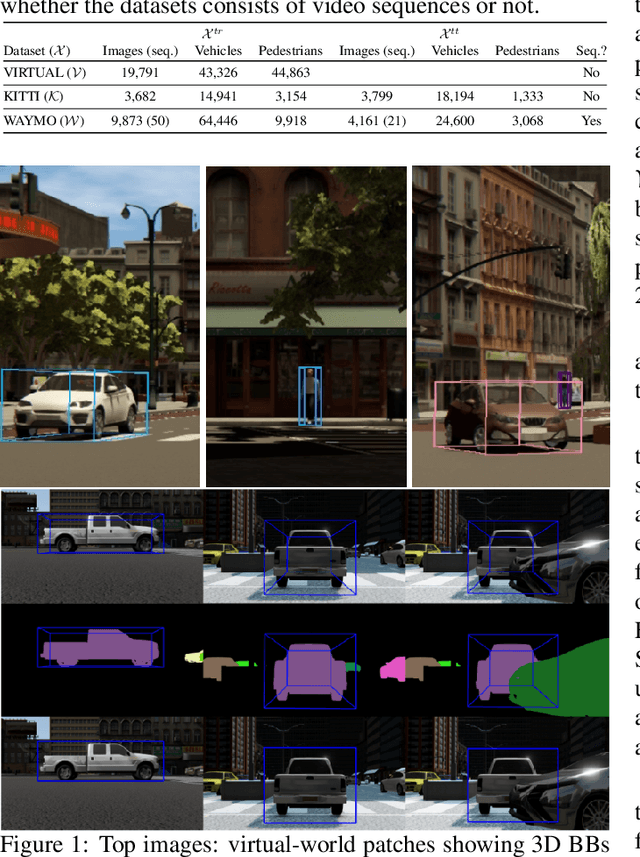Image resolution: width=640 pixels, height=857 pixels.
Task: Click the value 64,446 in WAYMO row
Action: coord(218,121)
